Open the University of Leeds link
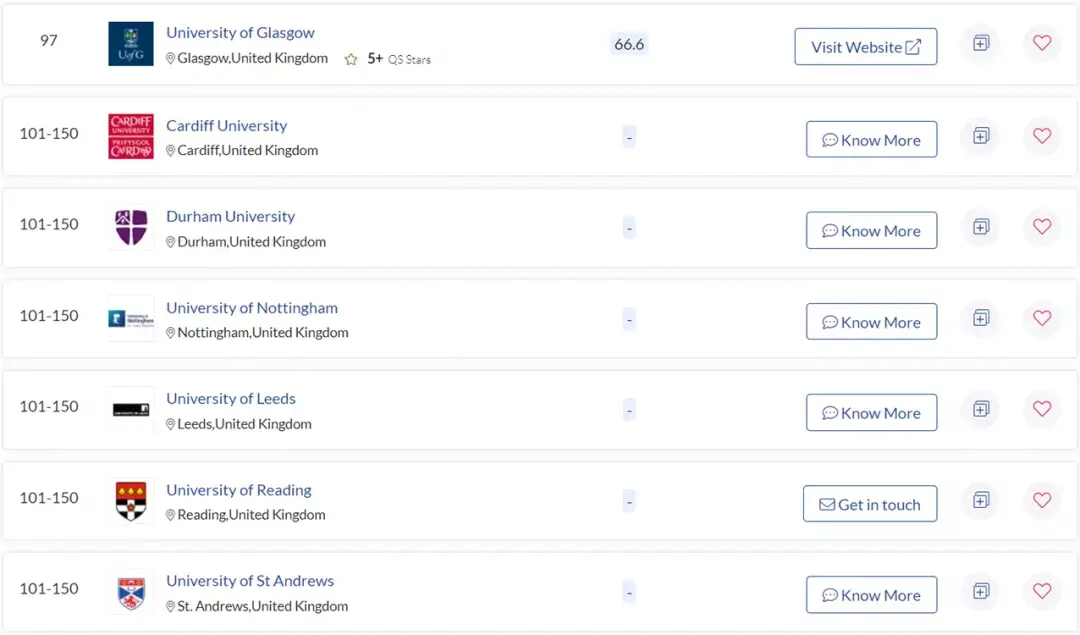Viewport: 1080px width, 635px height. [x=231, y=399]
